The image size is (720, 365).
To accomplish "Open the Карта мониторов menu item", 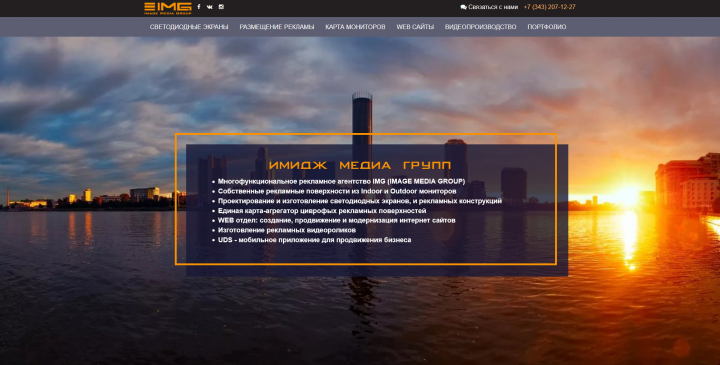I will 355,27.
